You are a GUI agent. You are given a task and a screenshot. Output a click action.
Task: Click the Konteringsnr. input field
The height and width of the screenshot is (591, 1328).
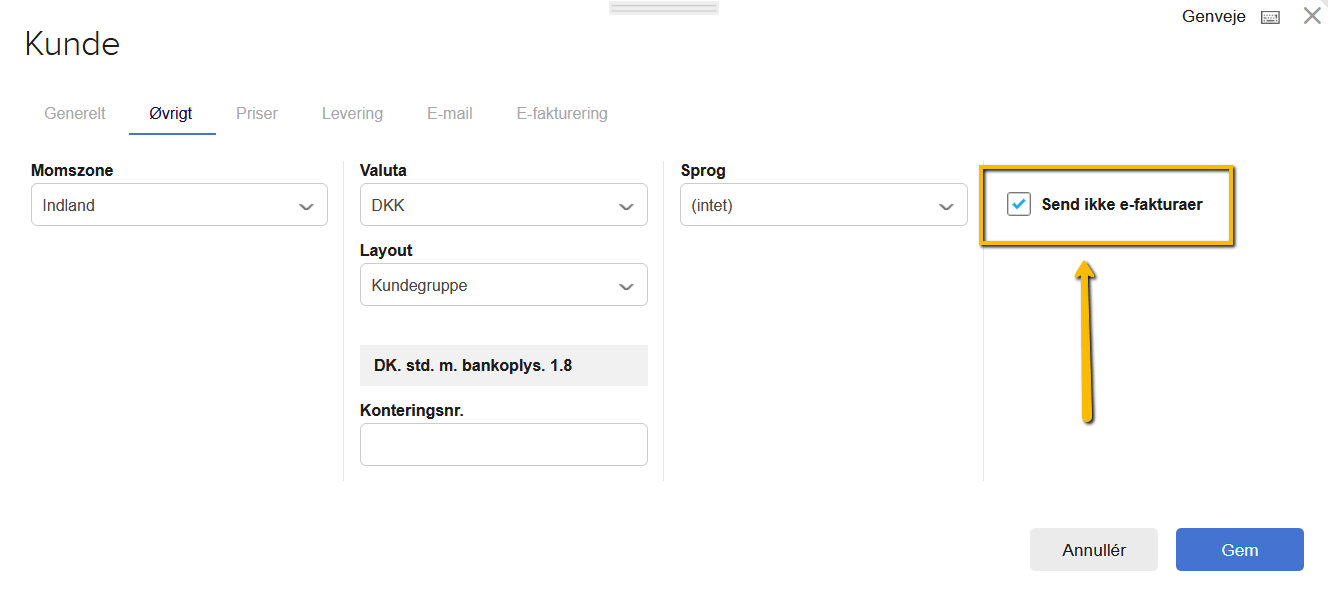(x=503, y=444)
